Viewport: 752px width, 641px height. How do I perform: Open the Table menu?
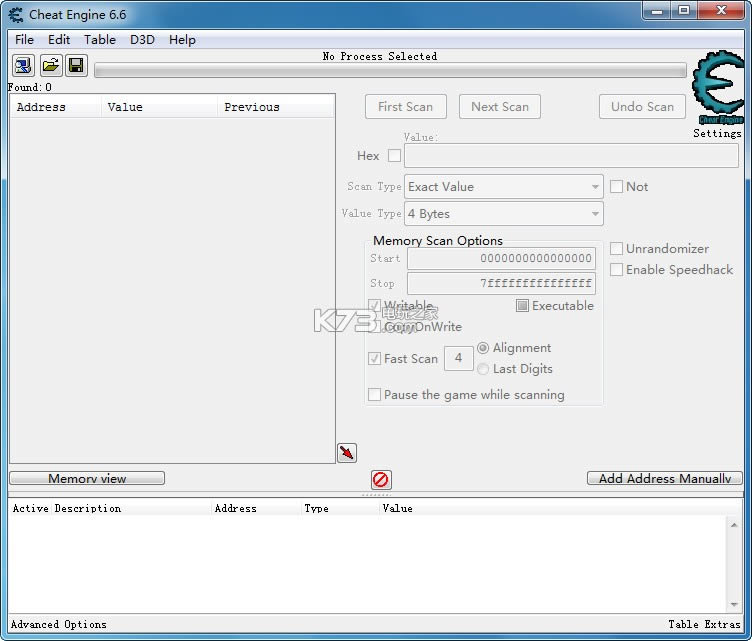(100, 40)
